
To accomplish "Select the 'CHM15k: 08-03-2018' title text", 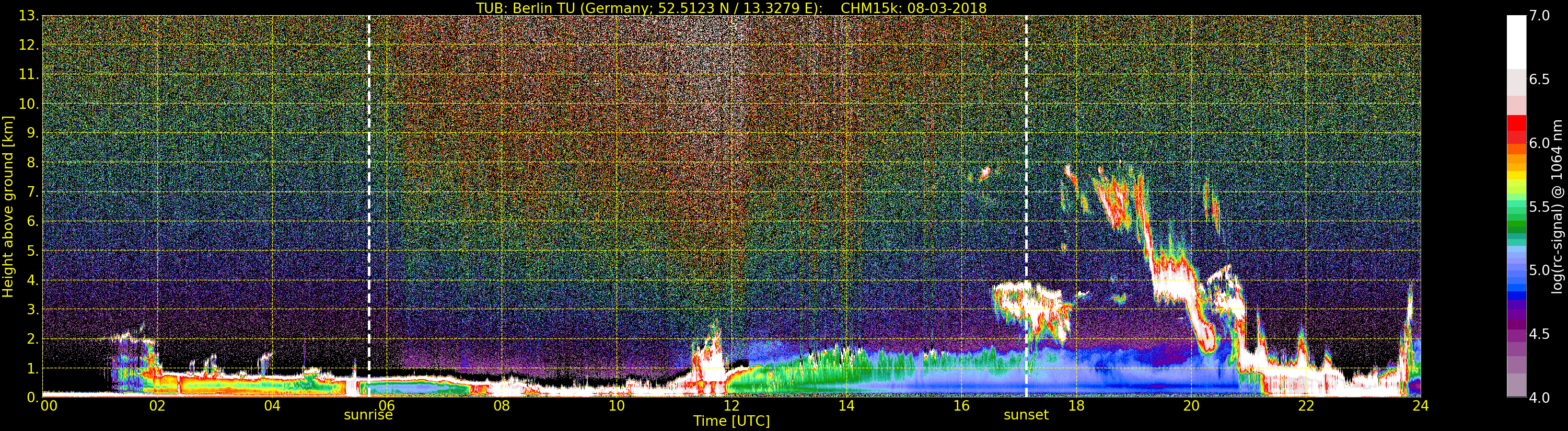I will click(913, 8).
